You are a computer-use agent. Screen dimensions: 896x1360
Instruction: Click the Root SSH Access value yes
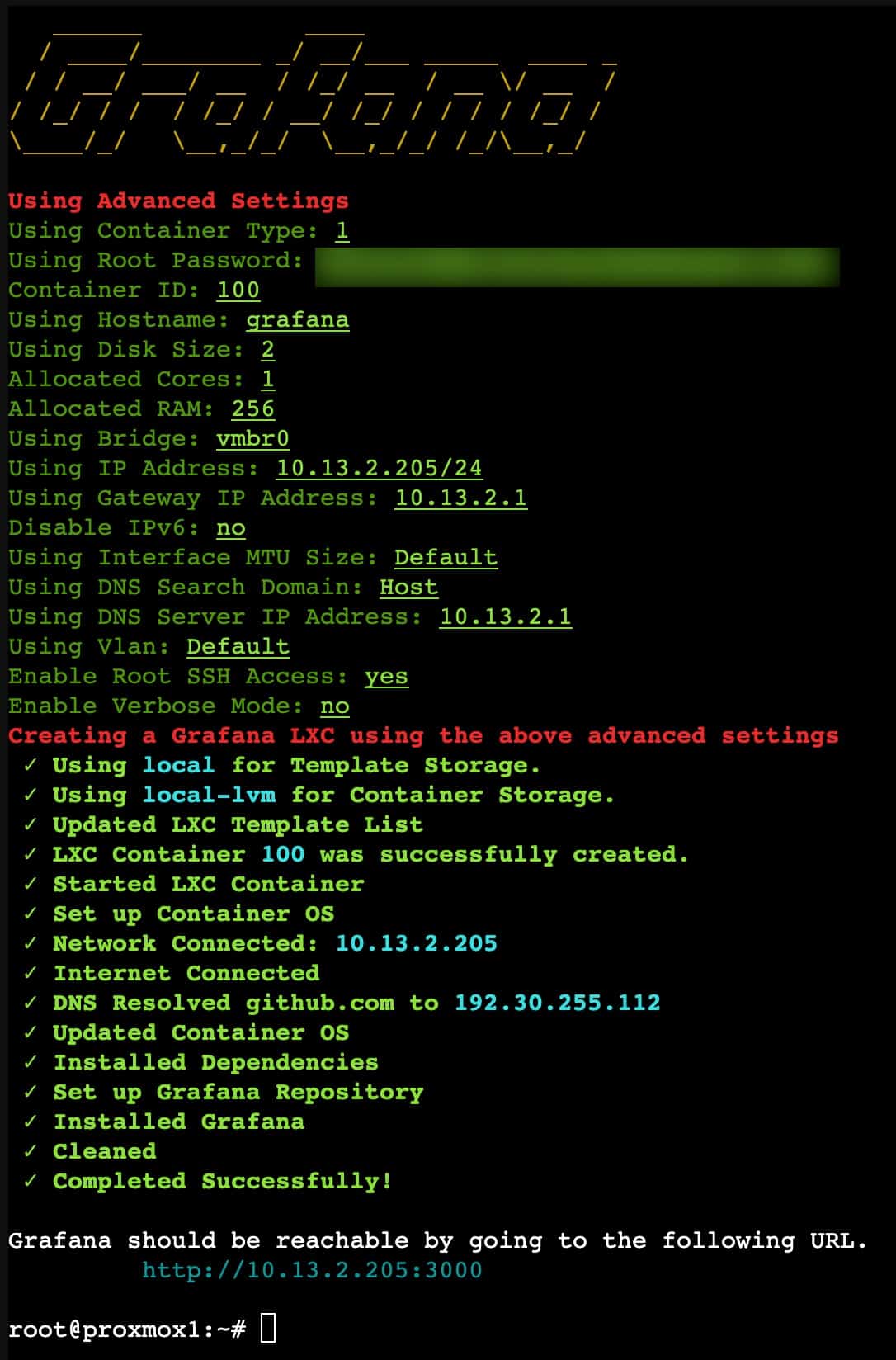386,677
